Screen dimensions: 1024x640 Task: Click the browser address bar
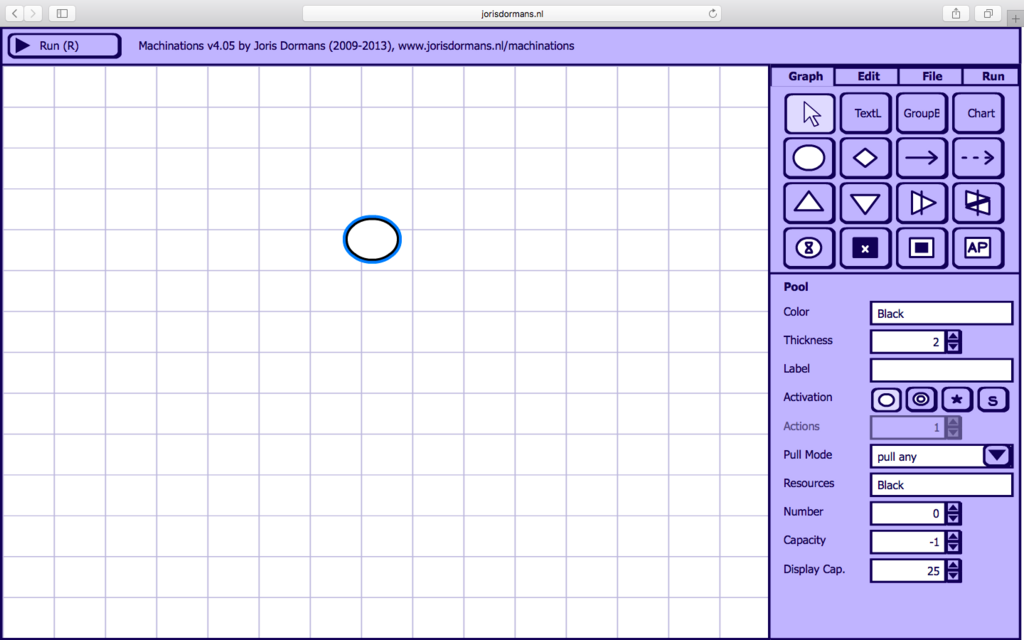pyautogui.click(x=512, y=13)
